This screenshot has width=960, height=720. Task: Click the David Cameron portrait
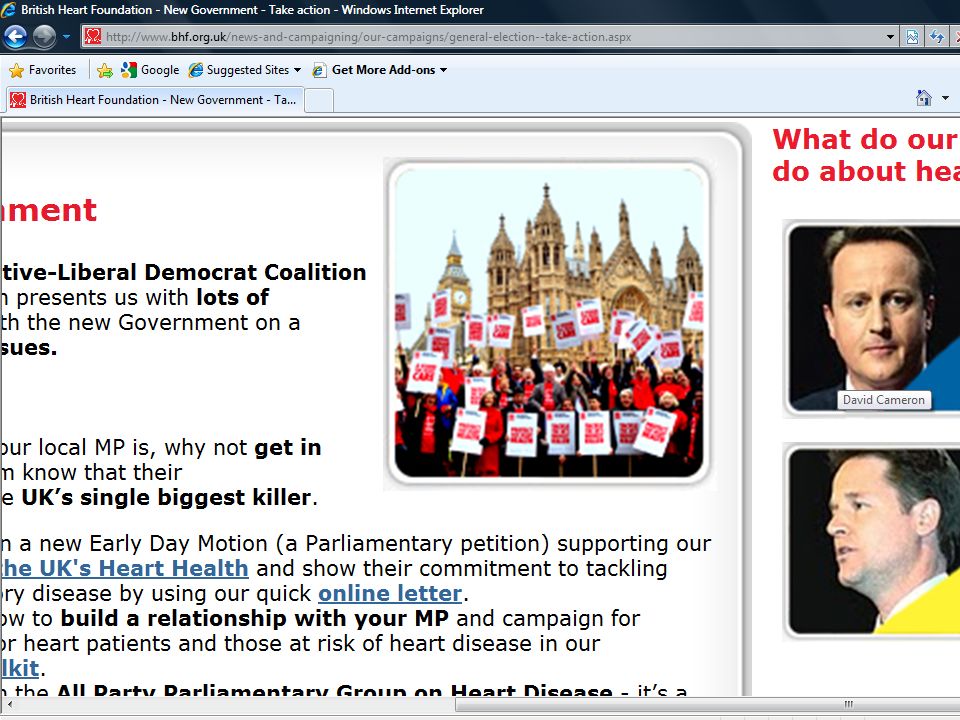[x=874, y=318]
